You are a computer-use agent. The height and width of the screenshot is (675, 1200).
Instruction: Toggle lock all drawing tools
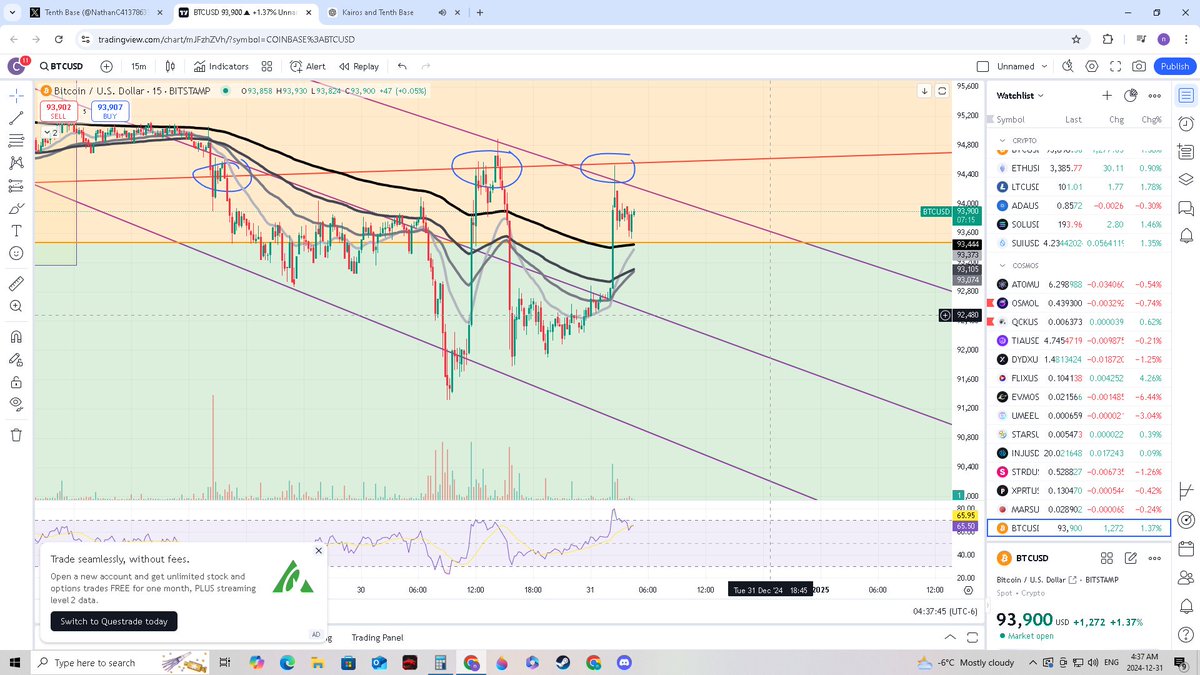(x=16, y=381)
